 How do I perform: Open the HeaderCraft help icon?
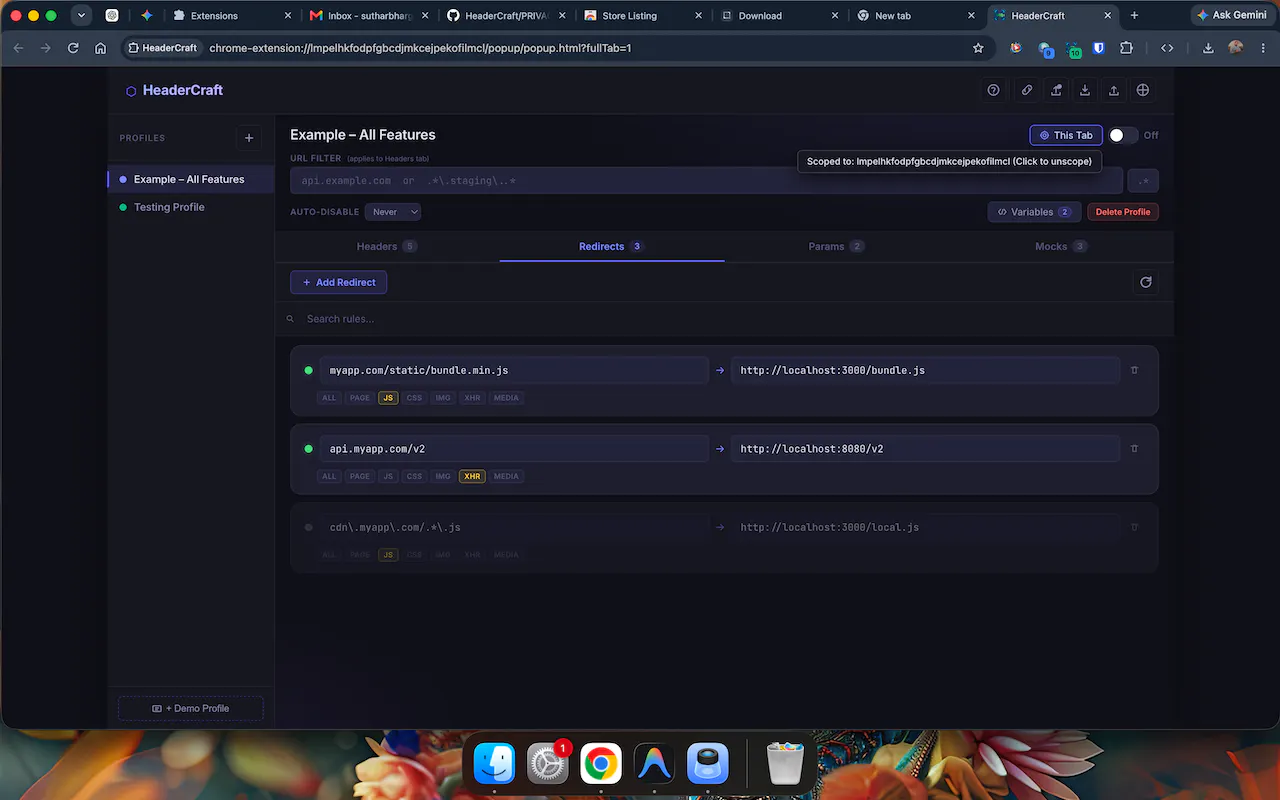993,90
